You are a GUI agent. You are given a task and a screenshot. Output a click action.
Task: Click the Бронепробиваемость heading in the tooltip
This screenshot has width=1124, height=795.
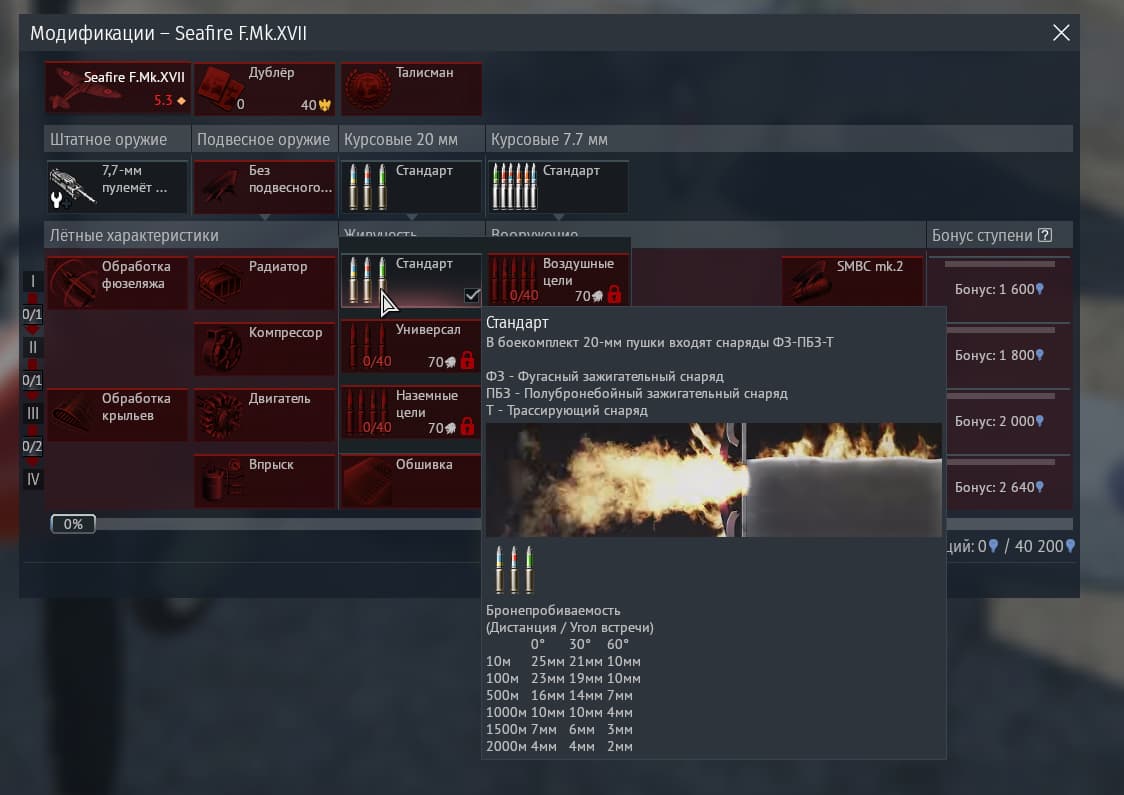coord(553,611)
